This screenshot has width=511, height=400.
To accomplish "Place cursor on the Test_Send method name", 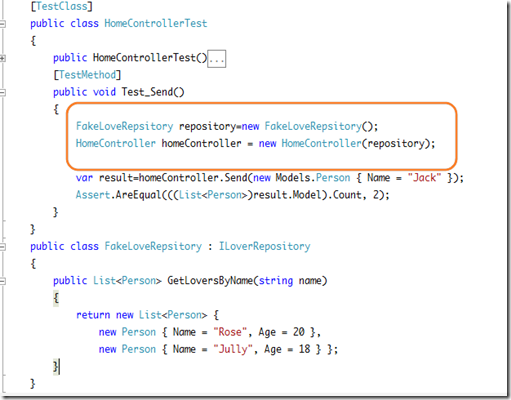I will click(x=147, y=92).
